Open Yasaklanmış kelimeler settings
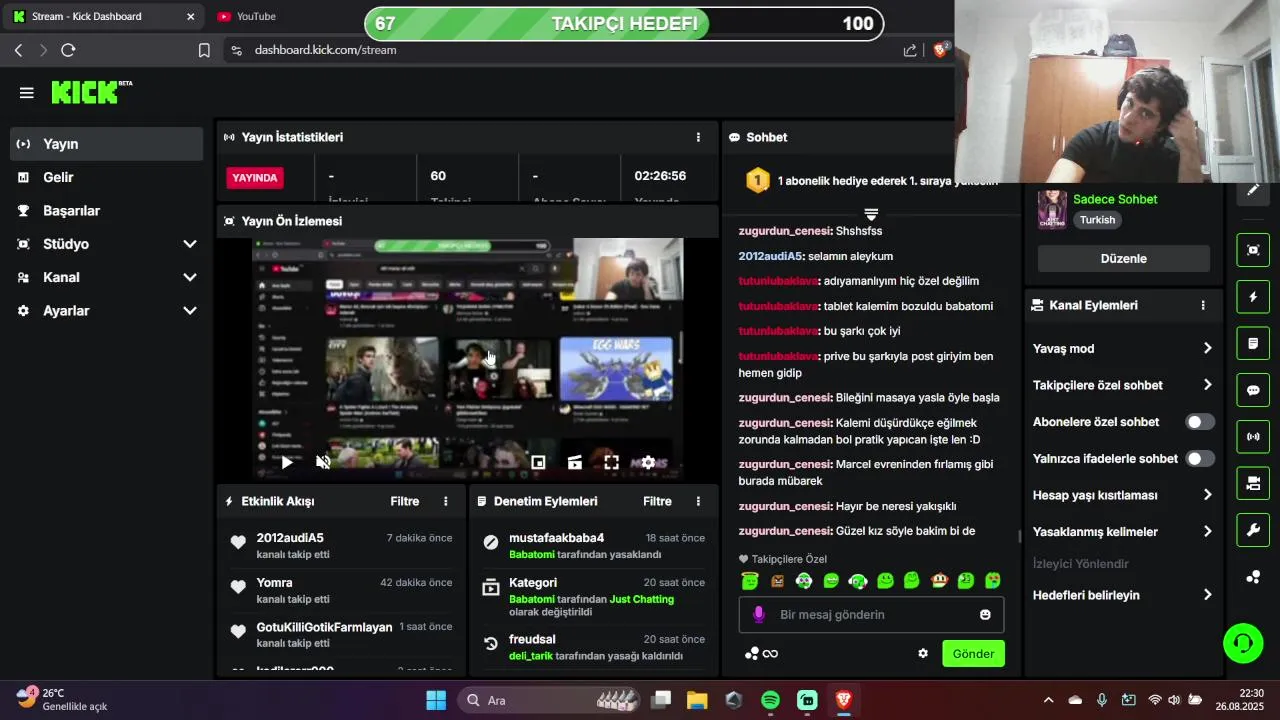The height and width of the screenshot is (720, 1280). click(1123, 532)
